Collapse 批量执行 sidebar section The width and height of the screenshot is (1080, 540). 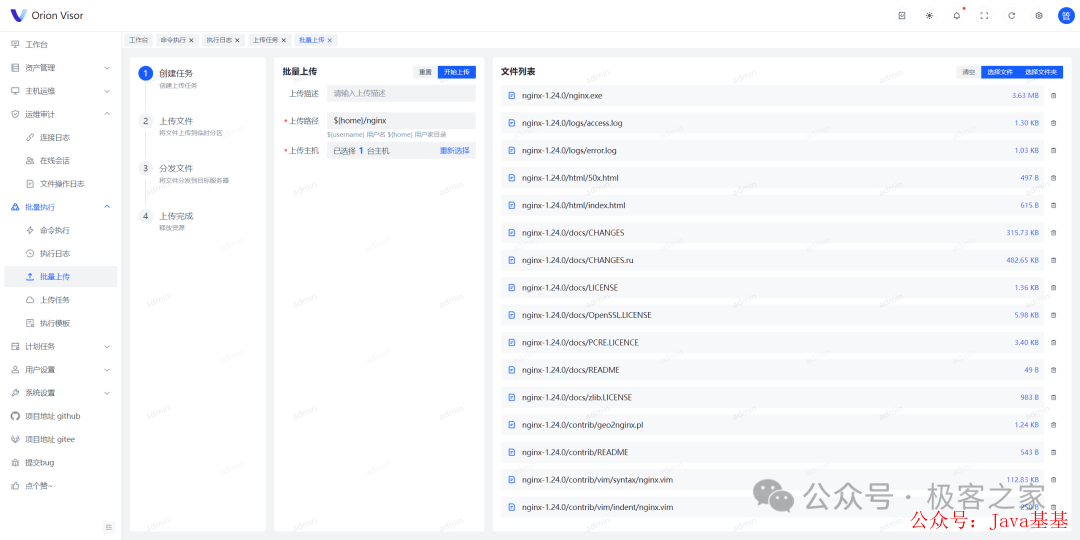pos(61,207)
